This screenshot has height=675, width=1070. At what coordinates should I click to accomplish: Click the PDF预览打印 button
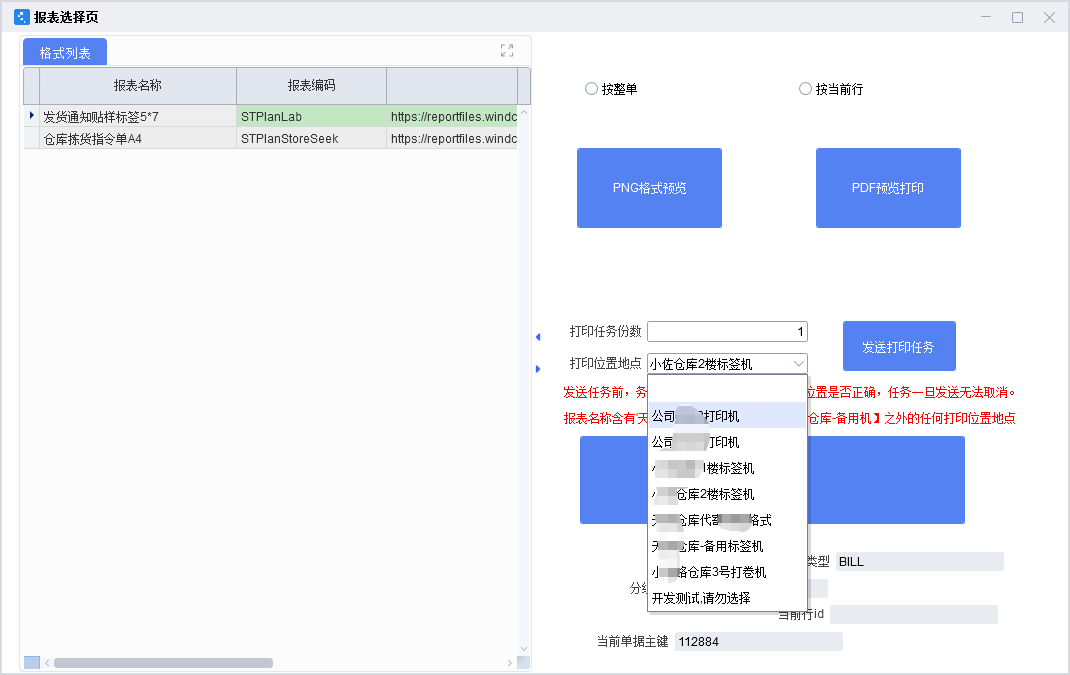[x=888, y=188]
